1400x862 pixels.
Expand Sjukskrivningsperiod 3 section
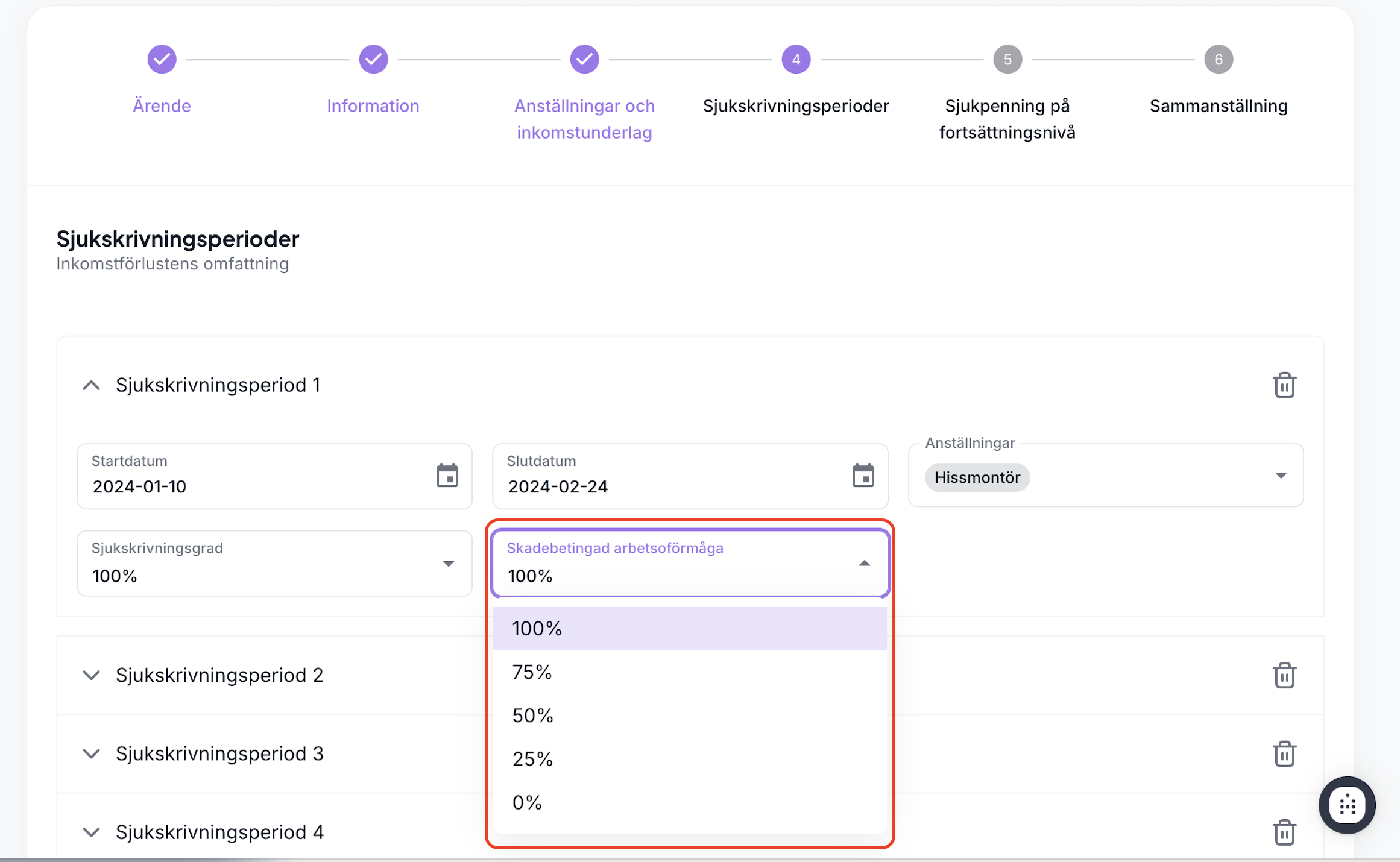[91, 753]
